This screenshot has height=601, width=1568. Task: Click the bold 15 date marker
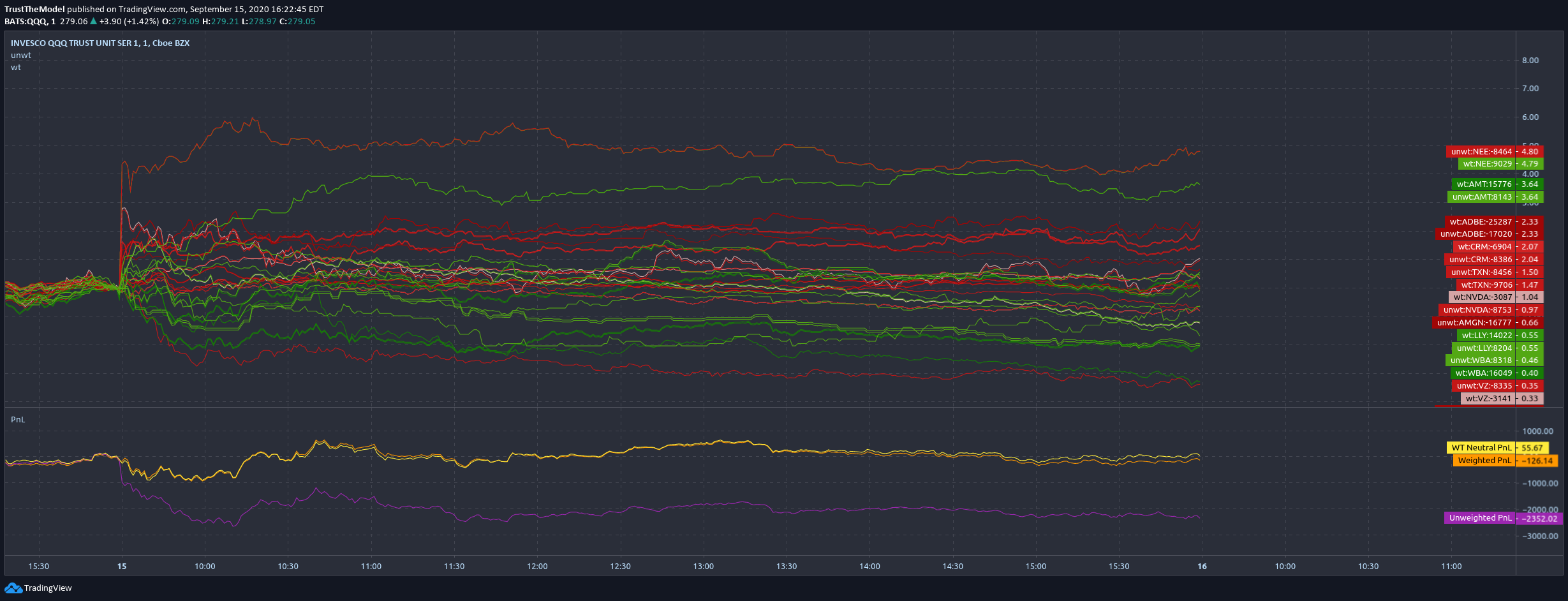click(x=122, y=566)
